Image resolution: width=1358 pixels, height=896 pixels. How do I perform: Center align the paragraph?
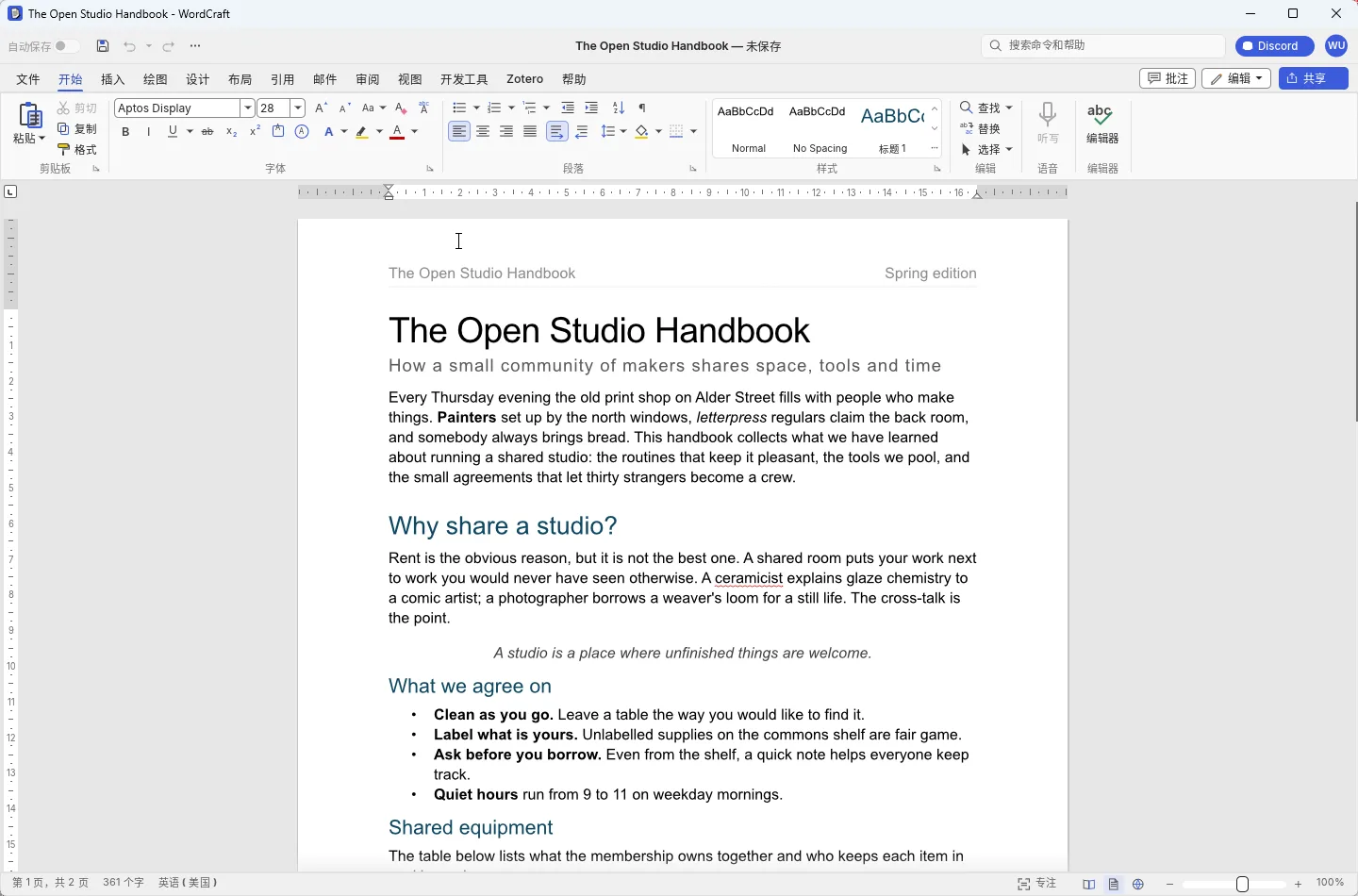pyautogui.click(x=483, y=132)
